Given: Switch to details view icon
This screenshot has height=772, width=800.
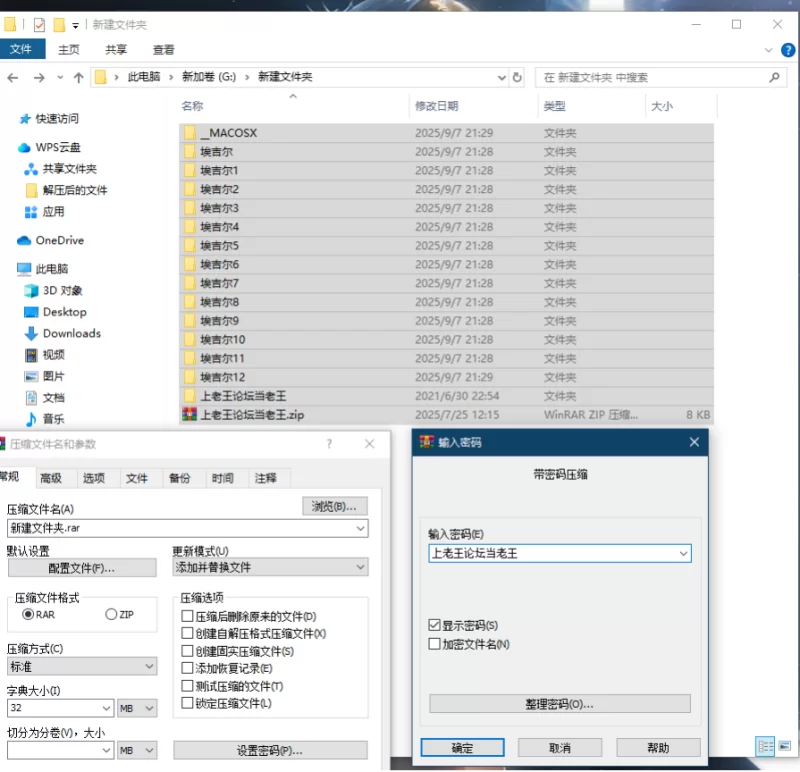Looking at the screenshot, I should click(x=765, y=747).
